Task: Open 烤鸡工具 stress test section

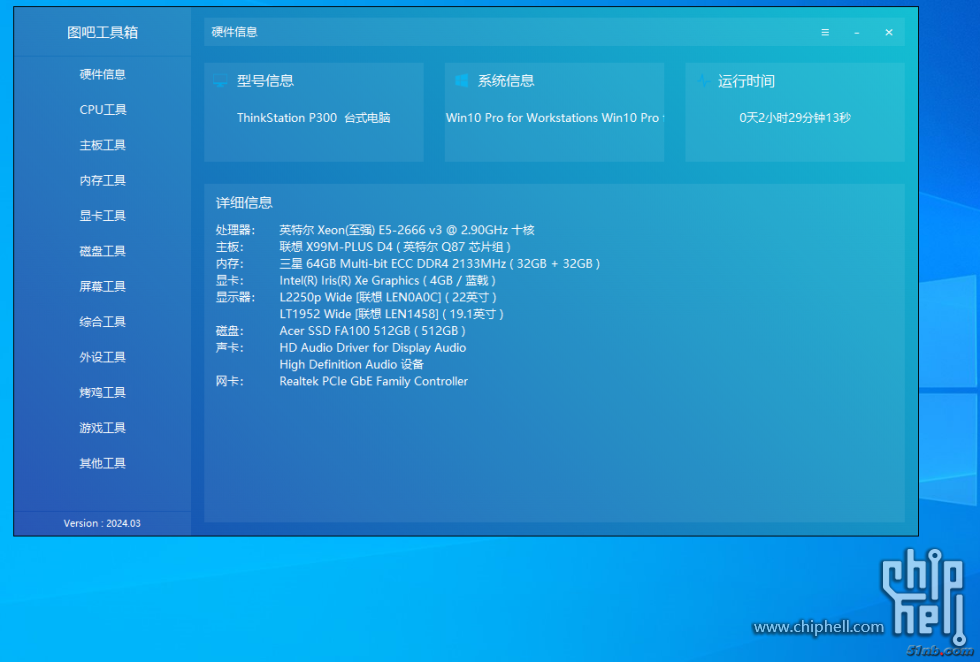Action: tap(102, 392)
